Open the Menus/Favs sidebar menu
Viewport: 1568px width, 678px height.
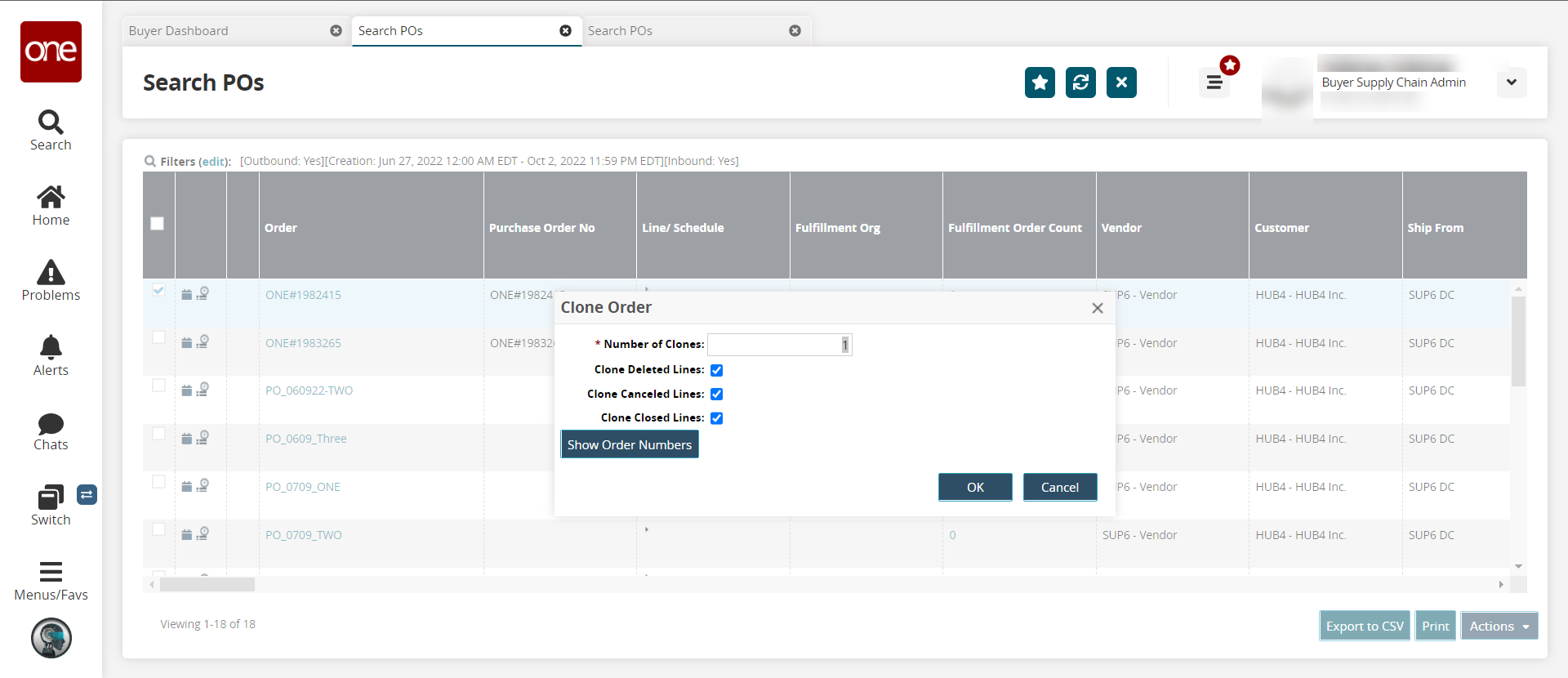(51, 581)
